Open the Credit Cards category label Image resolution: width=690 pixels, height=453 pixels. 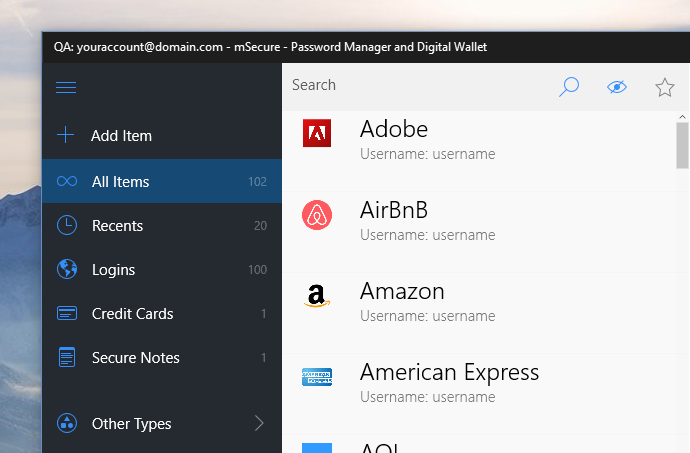point(132,313)
